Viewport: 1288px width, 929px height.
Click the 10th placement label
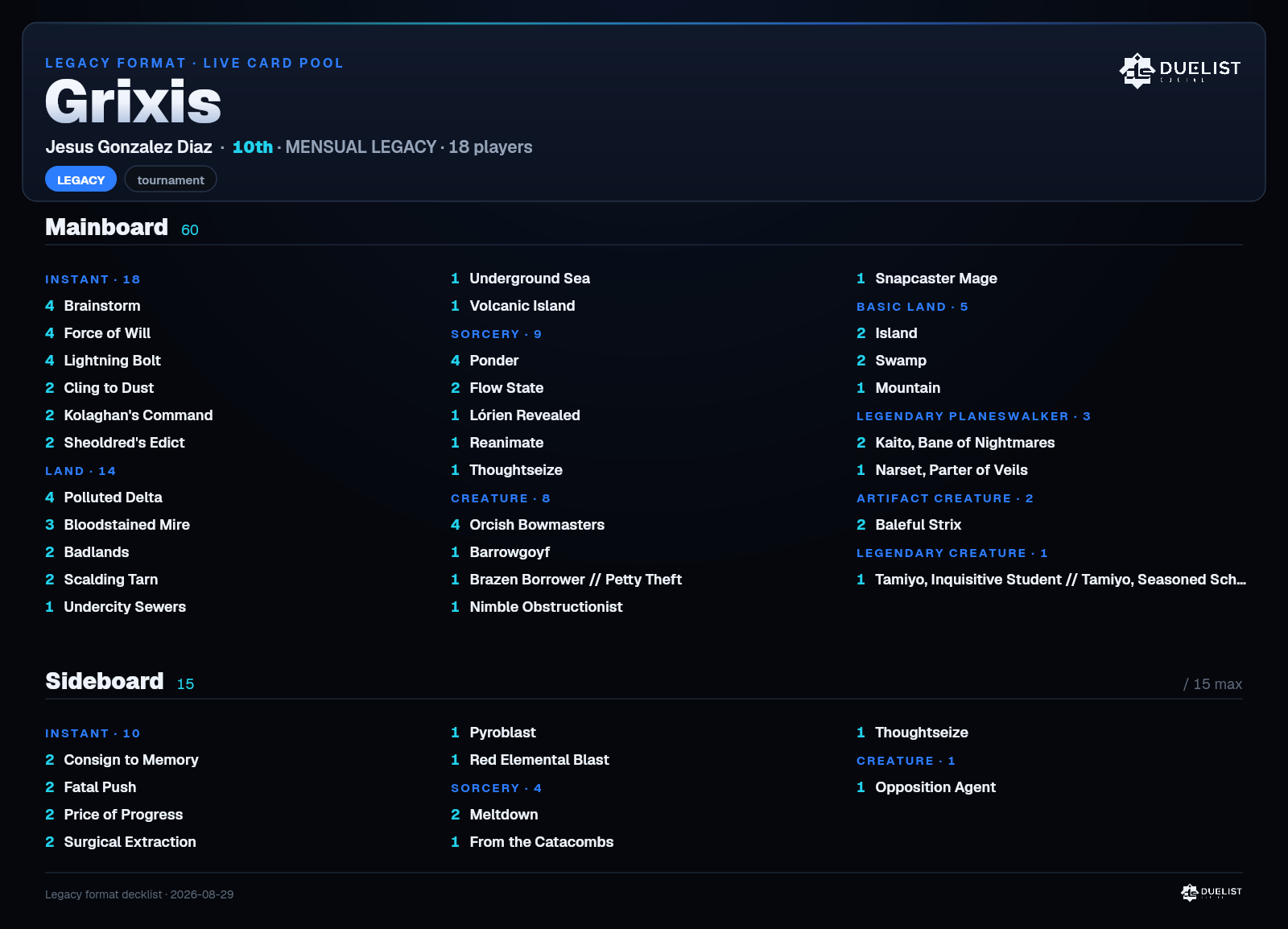253,147
